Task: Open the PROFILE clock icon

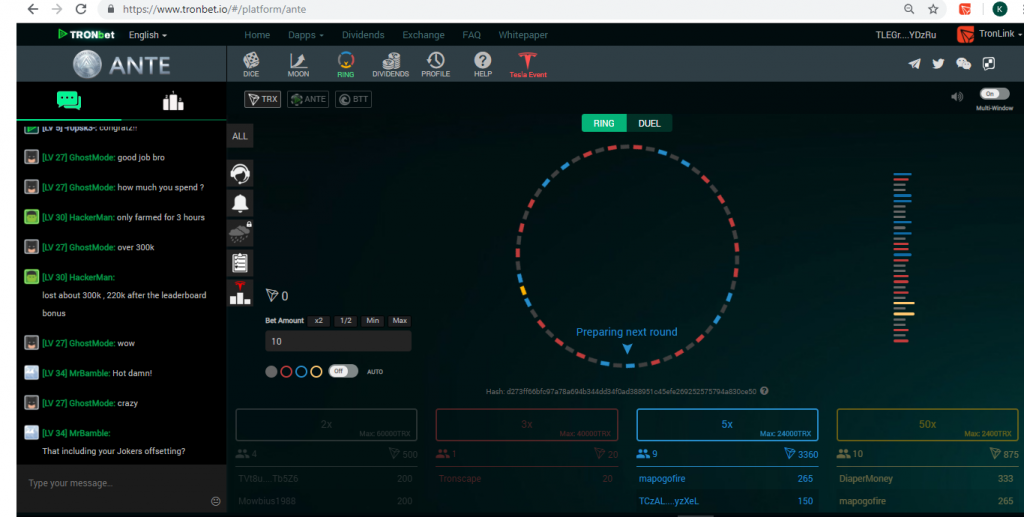Action: coord(436,65)
